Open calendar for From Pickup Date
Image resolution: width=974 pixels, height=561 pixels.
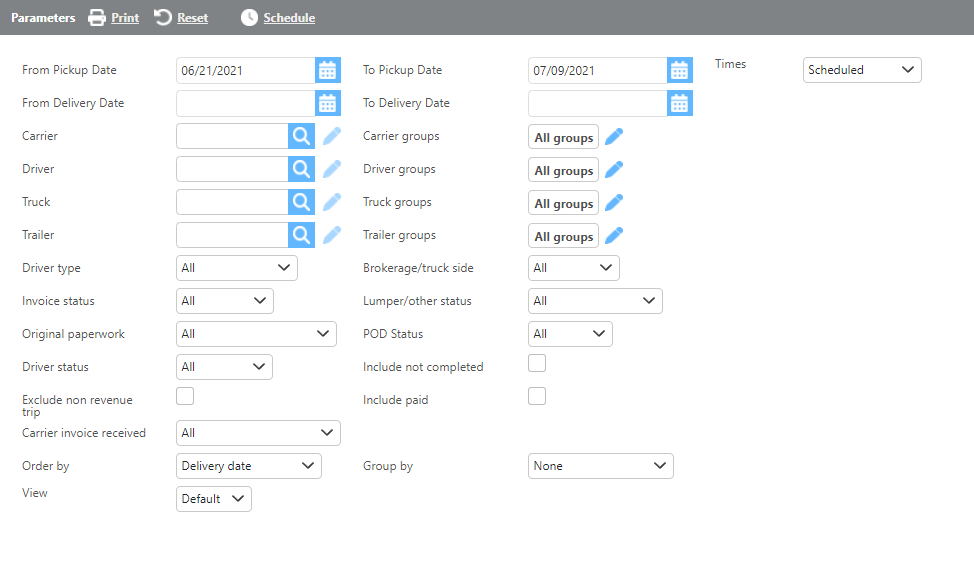pyautogui.click(x=328, y=70)
